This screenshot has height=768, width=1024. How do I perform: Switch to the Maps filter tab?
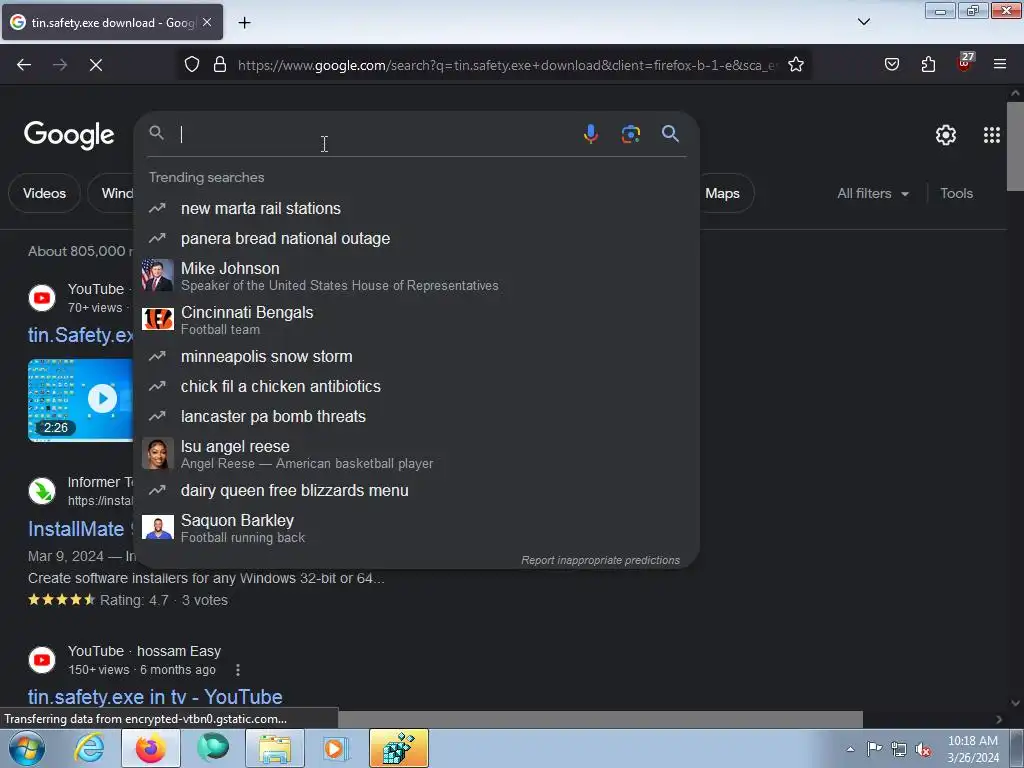coord(723,193)
